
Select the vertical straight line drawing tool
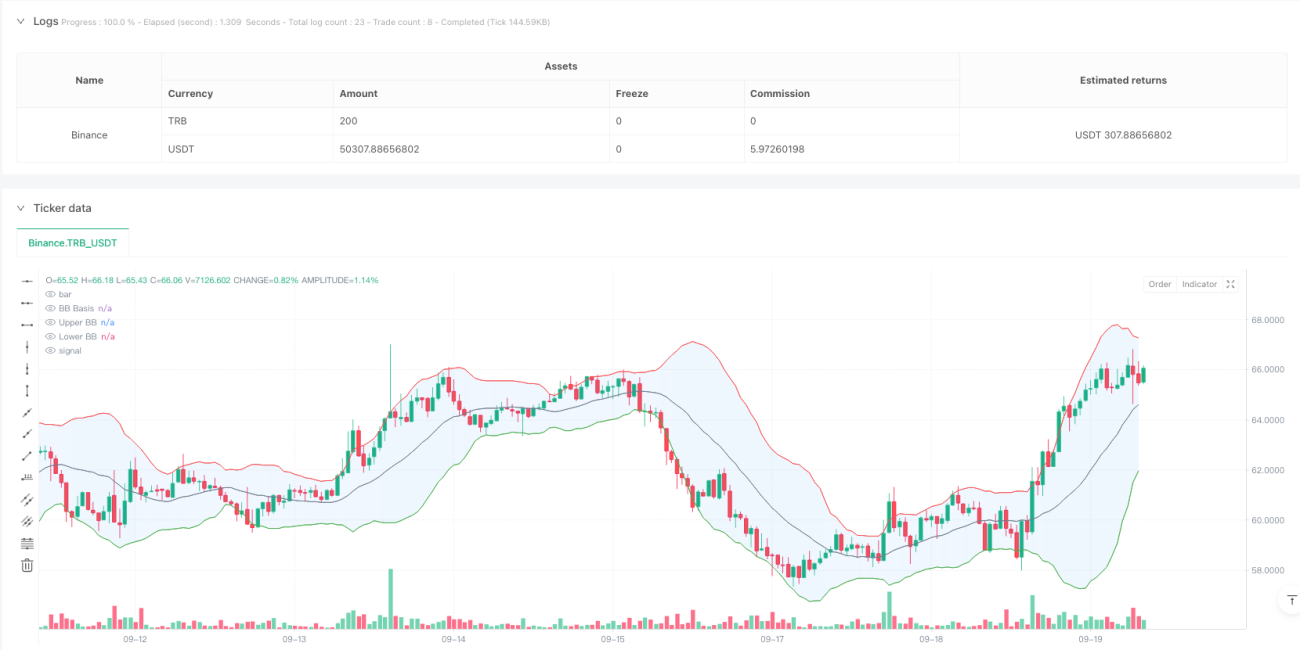pos(27,346)
